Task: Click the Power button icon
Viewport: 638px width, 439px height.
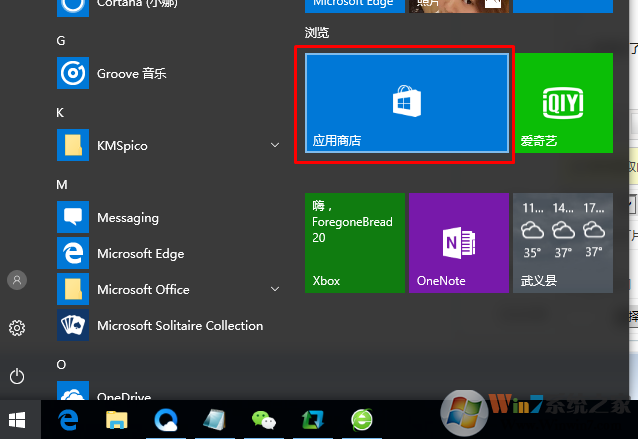Action: point(17,376)
